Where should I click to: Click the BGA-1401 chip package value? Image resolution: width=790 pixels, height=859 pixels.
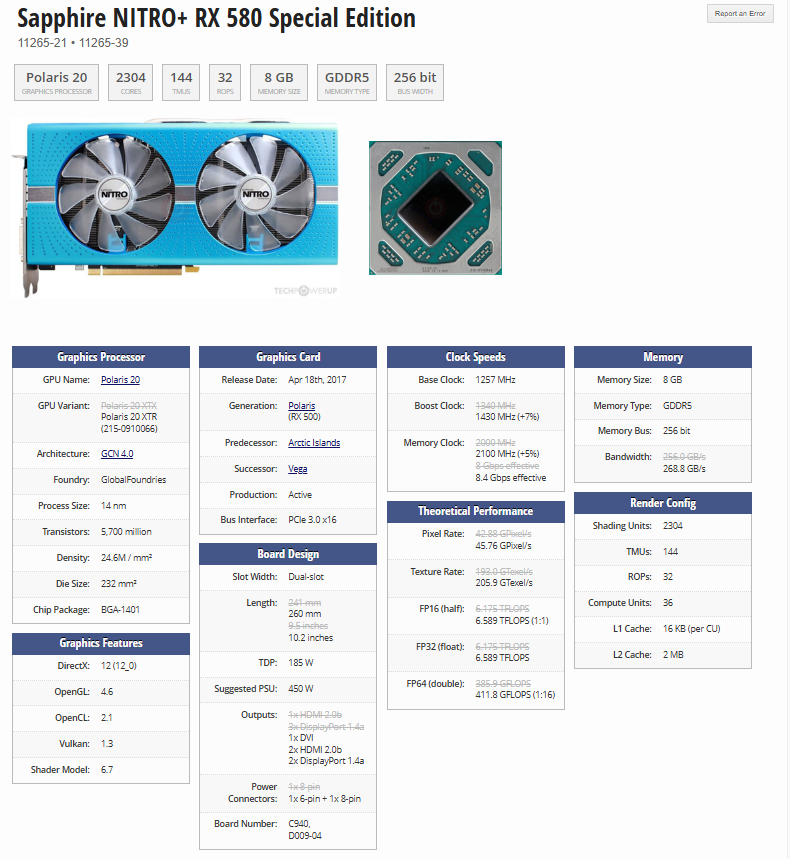click(120, 610)
